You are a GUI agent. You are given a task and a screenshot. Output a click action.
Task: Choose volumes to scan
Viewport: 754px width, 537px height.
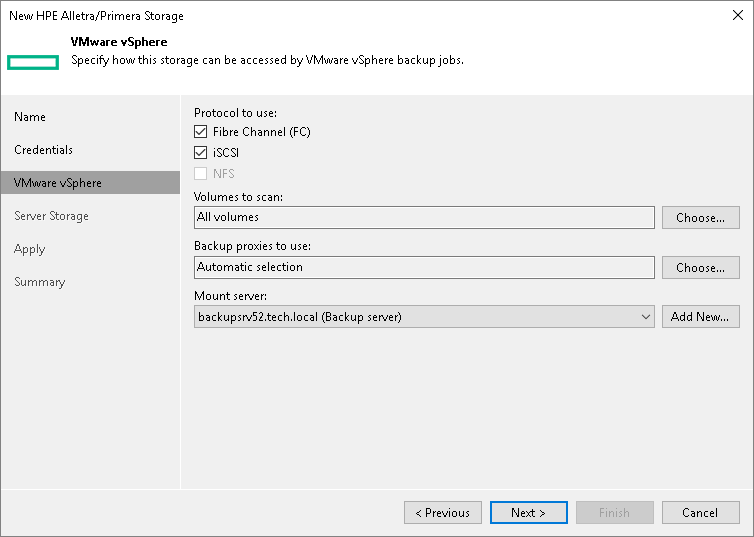pyautogui.click(x=701, y=218)
